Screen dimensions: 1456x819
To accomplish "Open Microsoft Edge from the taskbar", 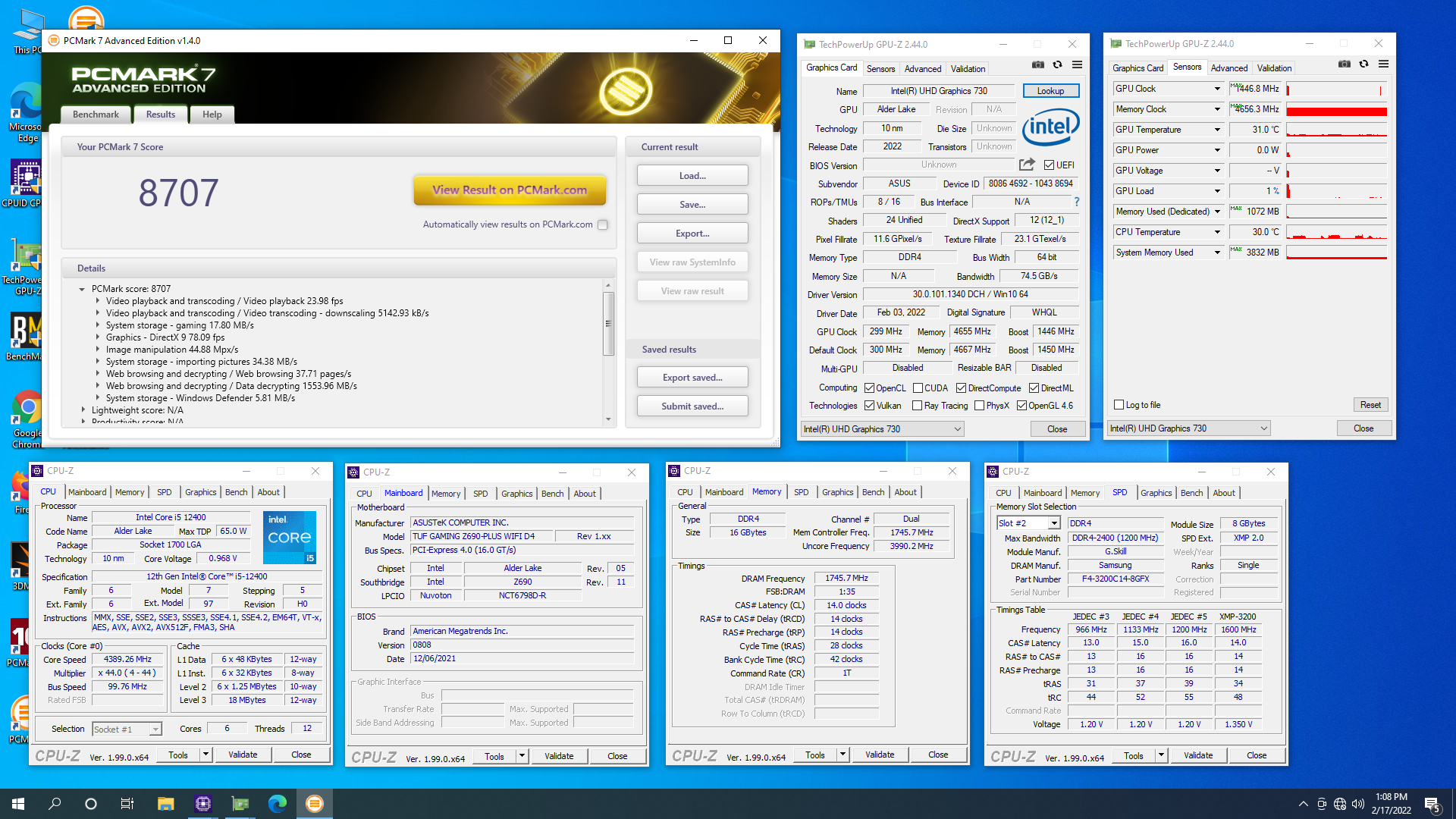I will tap(277, 803).
